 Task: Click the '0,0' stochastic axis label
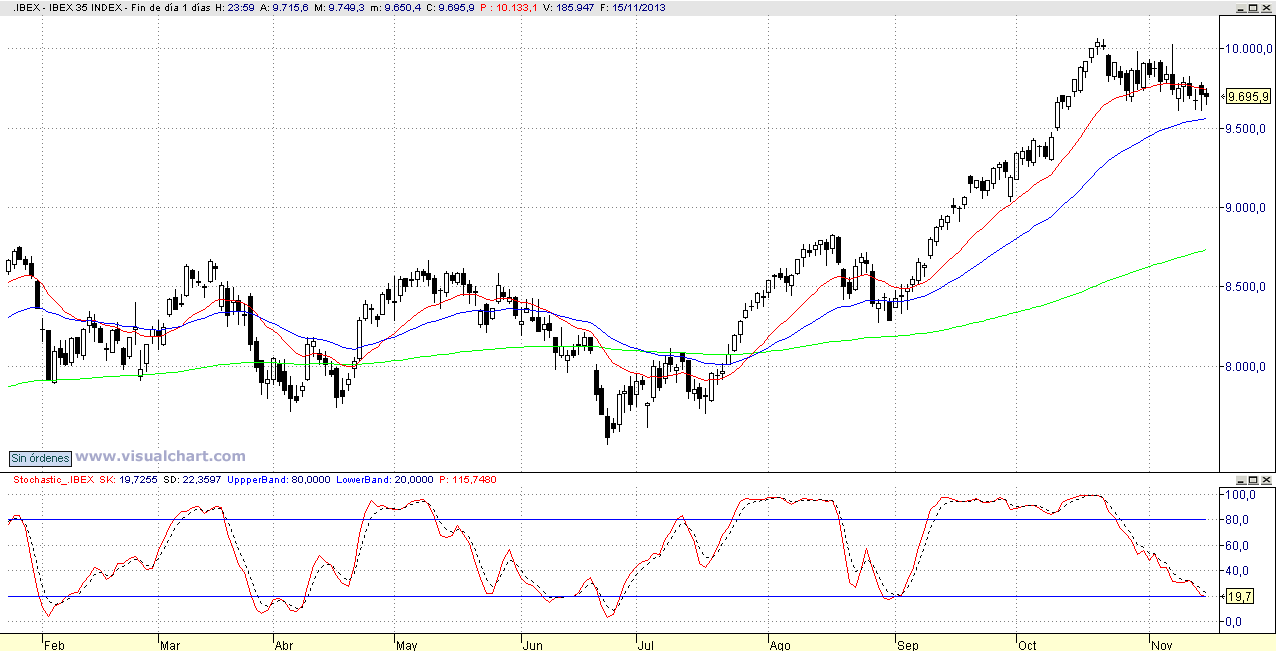coord(1233,622)
